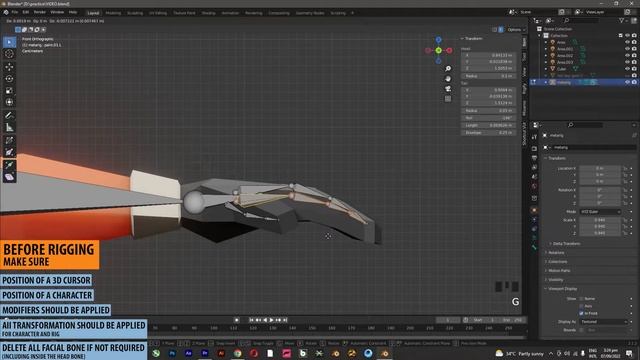The height and width of the screenshot is (360, 640).
Task: Activate the Select Box tool
Action: [x=9, y=42]
